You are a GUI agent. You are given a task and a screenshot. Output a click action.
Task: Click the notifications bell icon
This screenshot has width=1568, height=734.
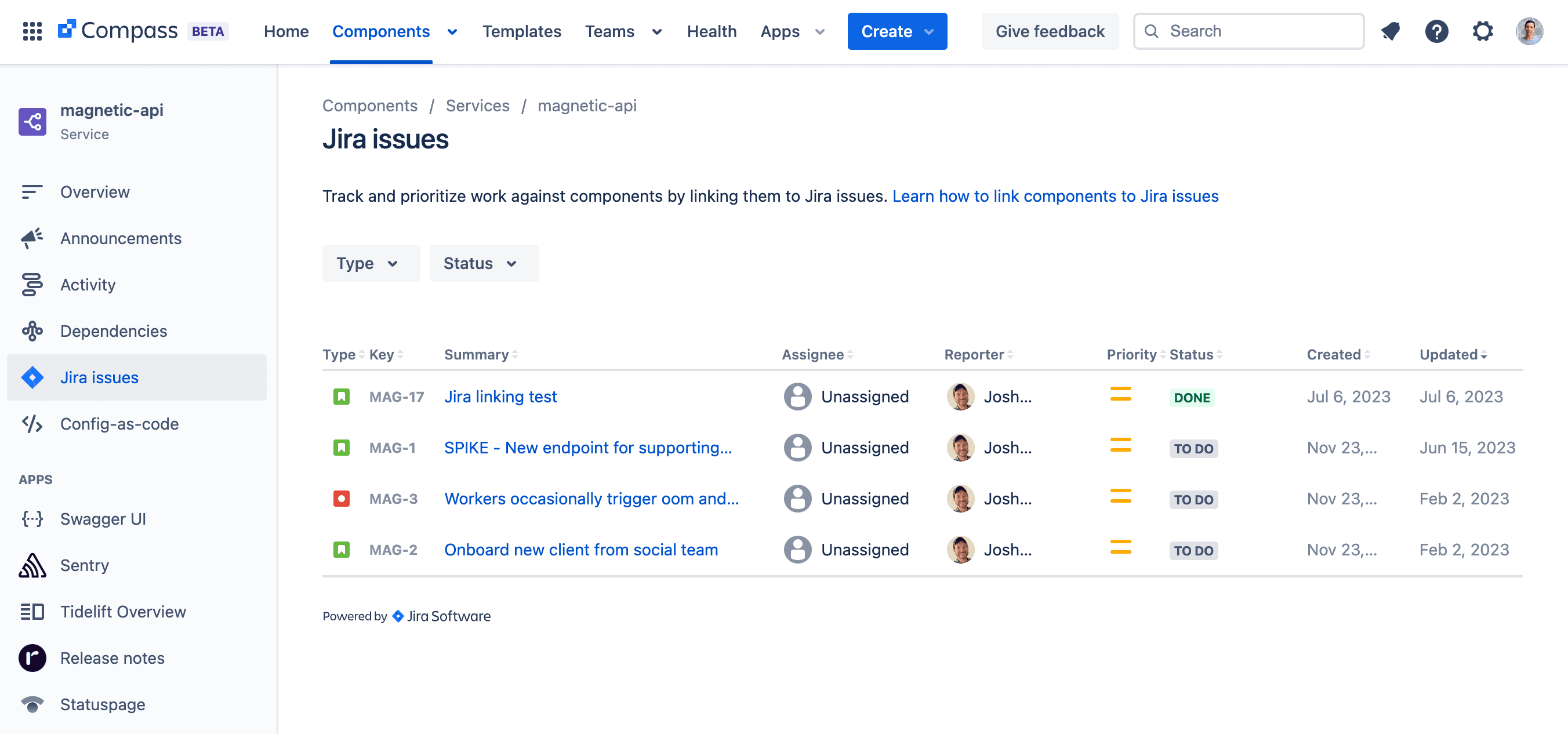(x=1390, y=31)
